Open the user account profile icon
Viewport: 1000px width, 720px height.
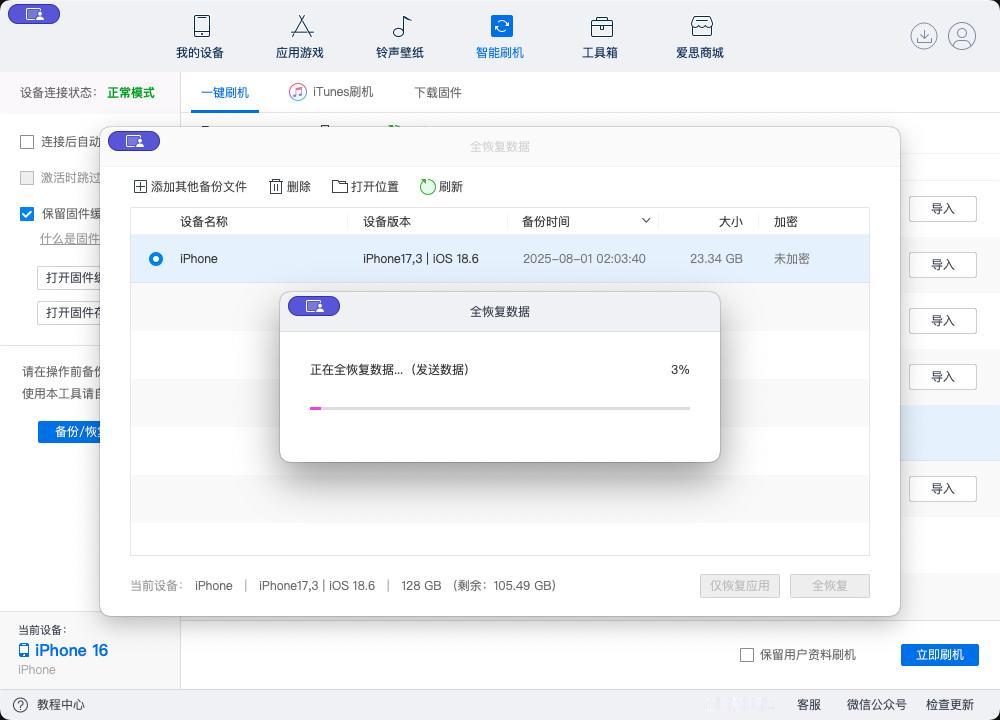click(x=962, y=36)
